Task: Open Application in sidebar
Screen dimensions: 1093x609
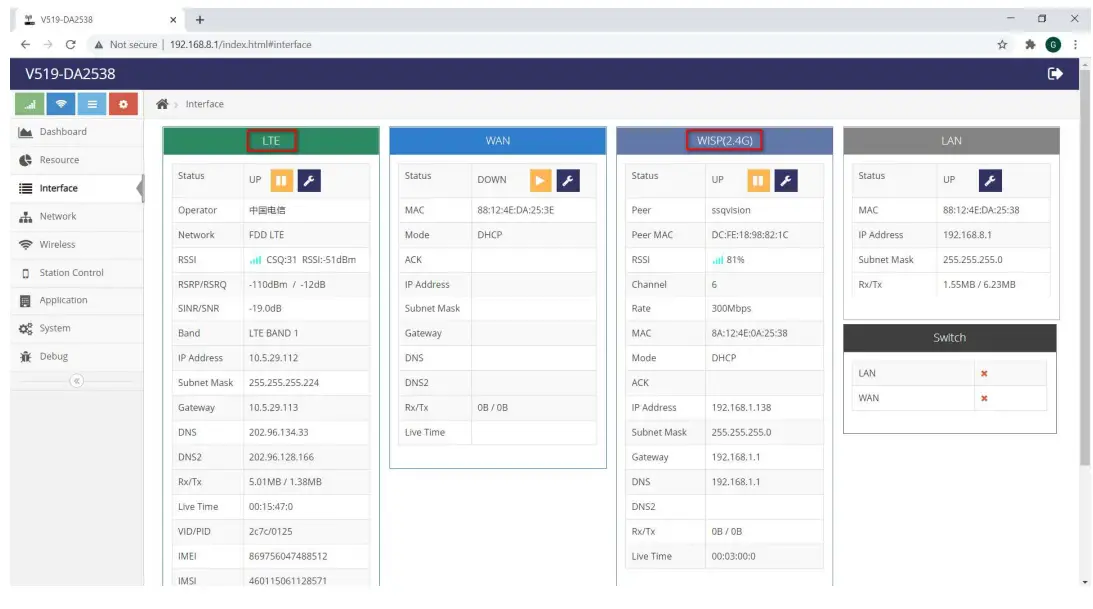Action: point(77,300)
